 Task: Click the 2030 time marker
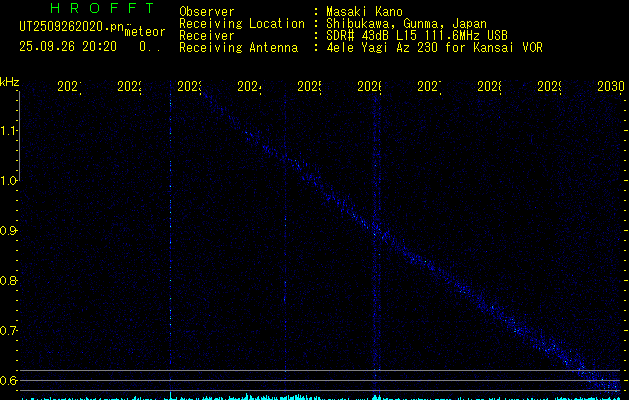point(611,88)
